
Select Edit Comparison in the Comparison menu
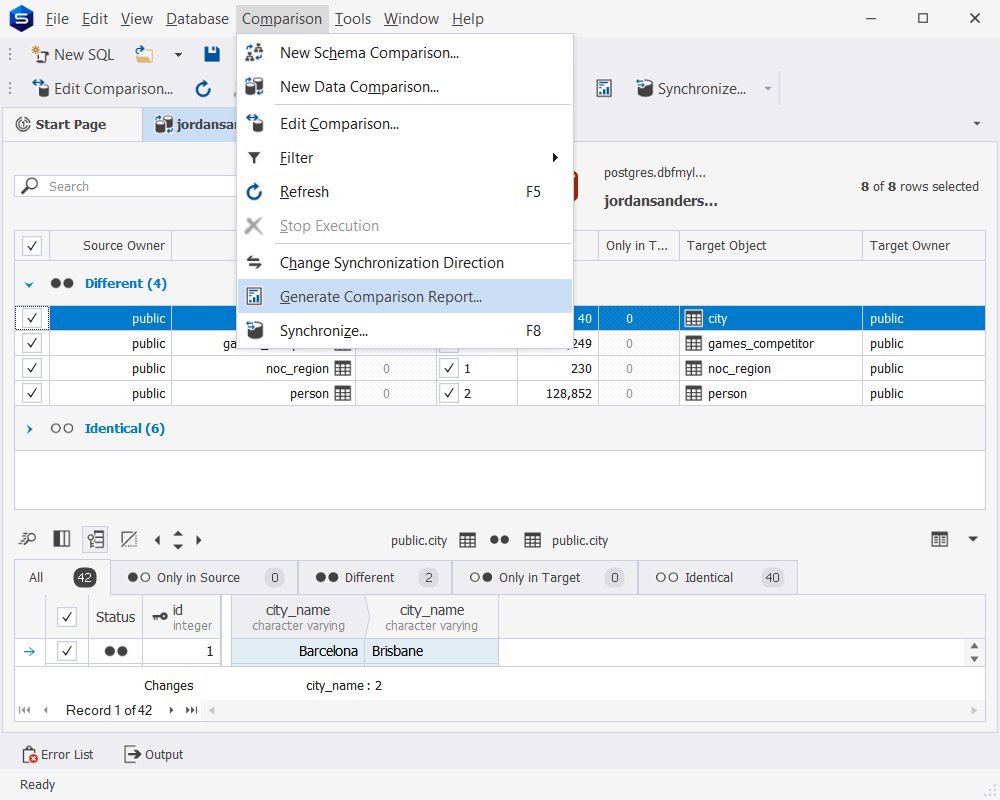point(404,124)
